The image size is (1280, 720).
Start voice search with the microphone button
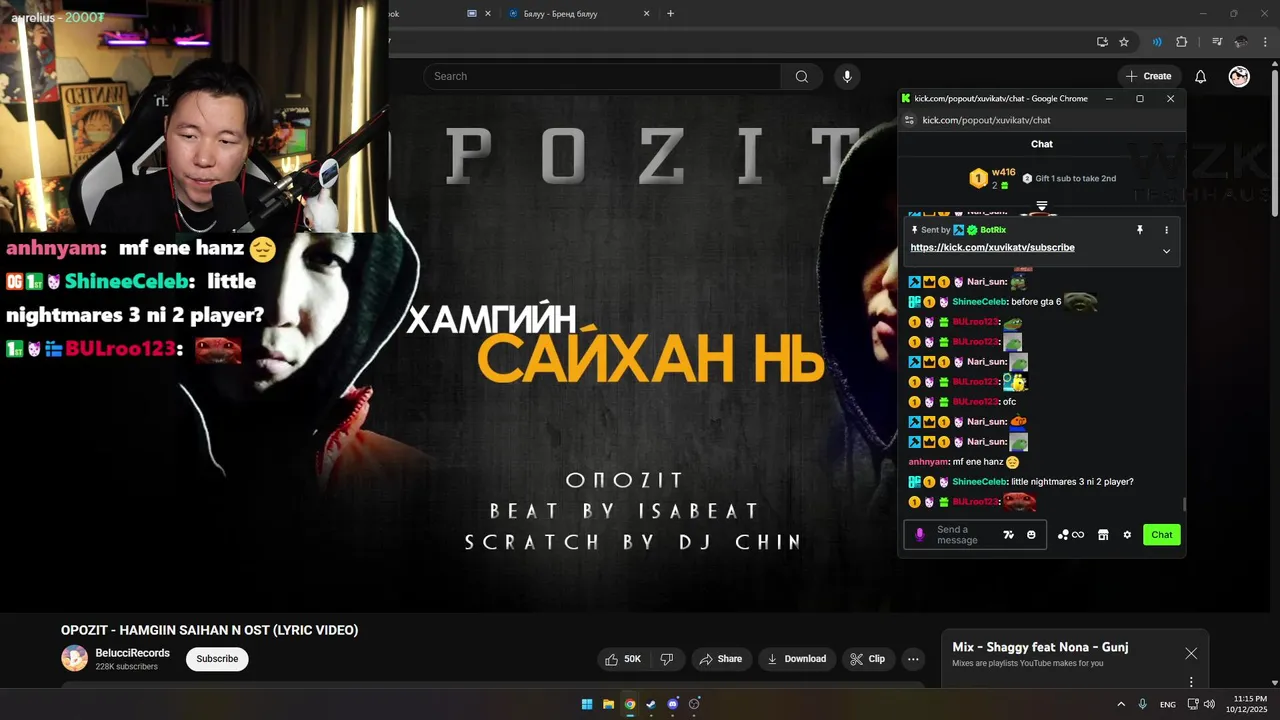coord(847,76)
